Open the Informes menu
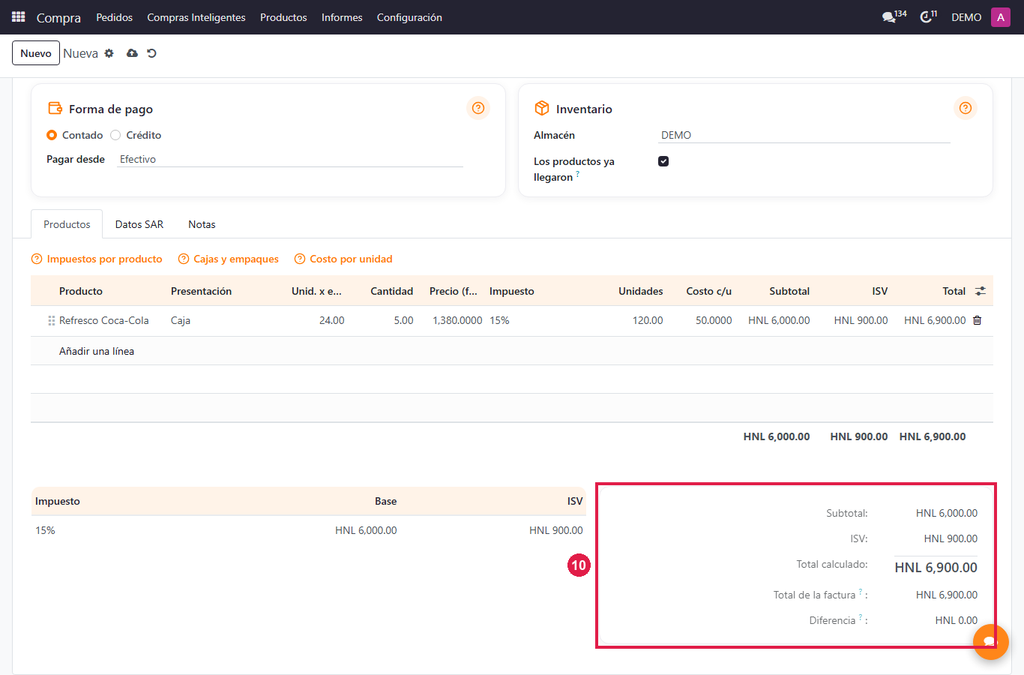1024x675 pixels. [342, 18]
